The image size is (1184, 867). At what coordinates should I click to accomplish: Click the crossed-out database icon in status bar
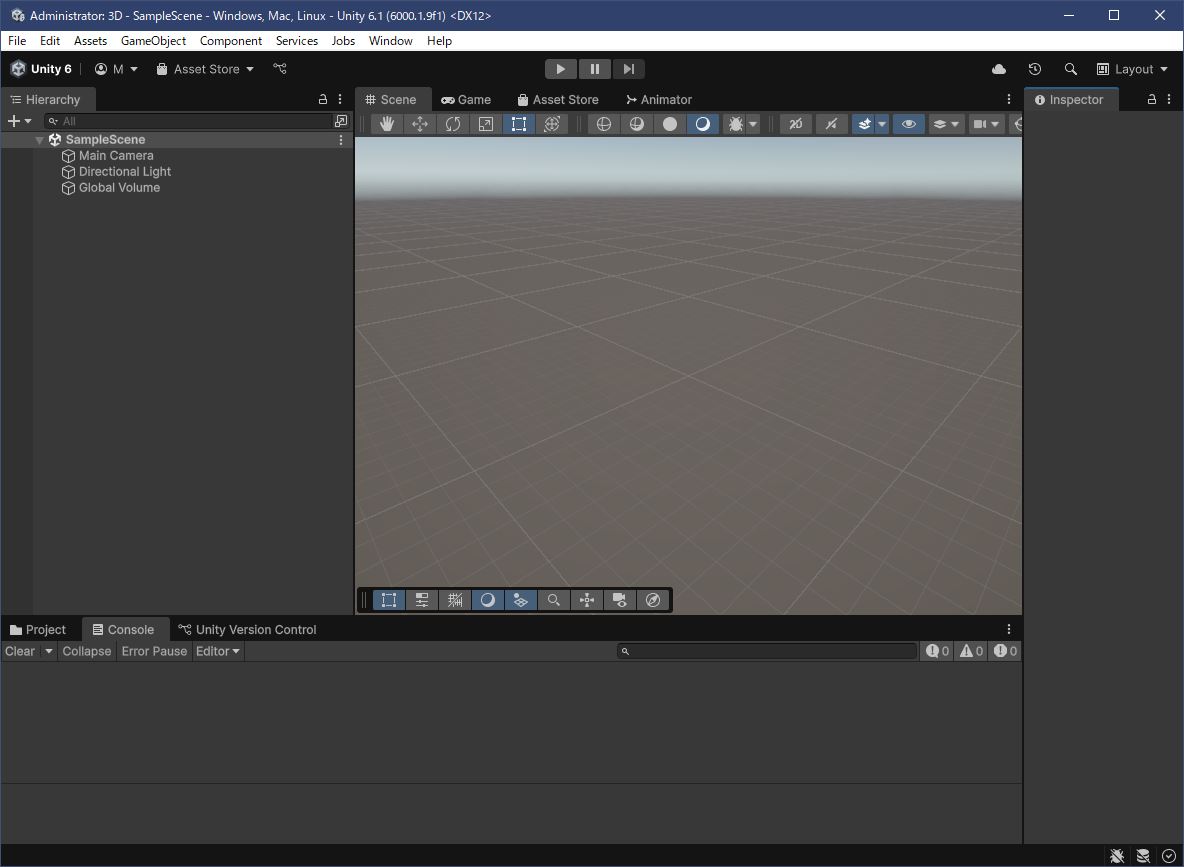point(1142,856)
